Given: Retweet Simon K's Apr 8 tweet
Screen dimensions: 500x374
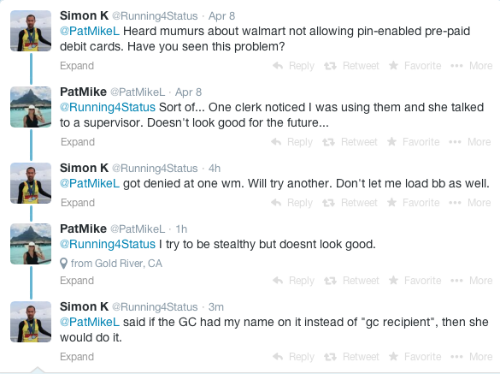Looking at the screenshot, I should pyautogui.click(x=352, y=66).
